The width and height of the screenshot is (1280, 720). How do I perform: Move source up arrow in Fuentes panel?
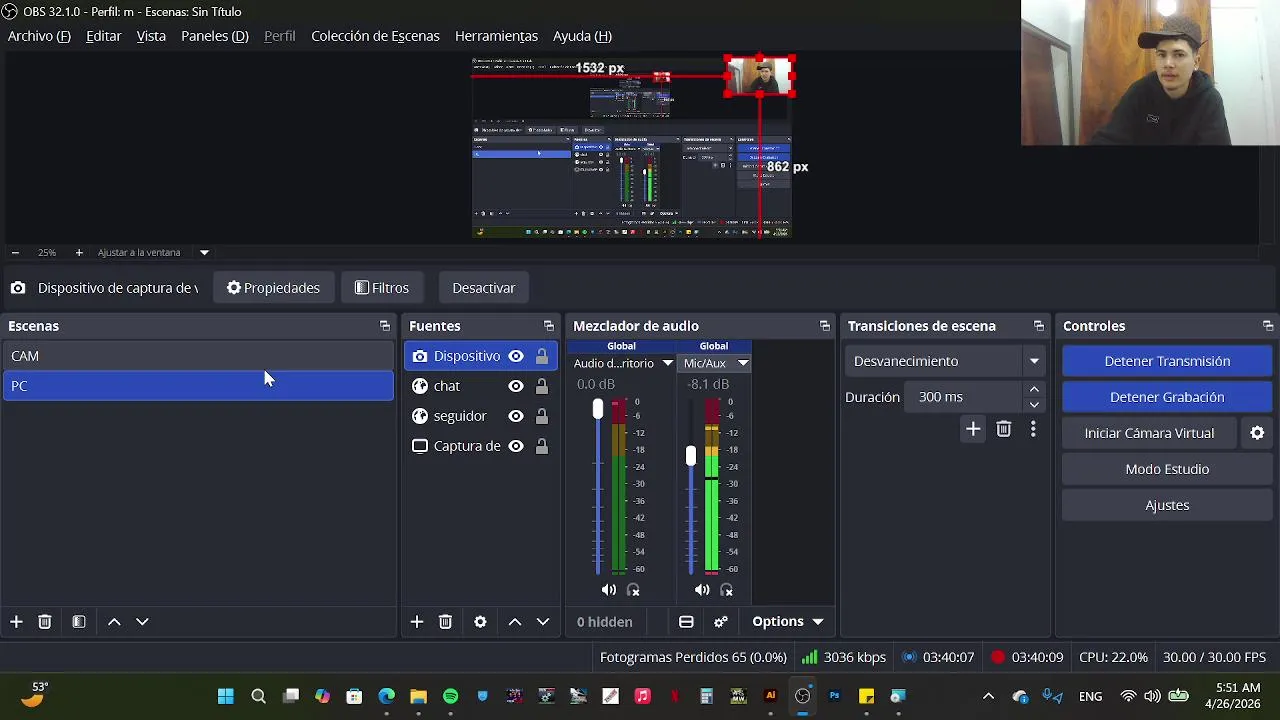point(515,622)
